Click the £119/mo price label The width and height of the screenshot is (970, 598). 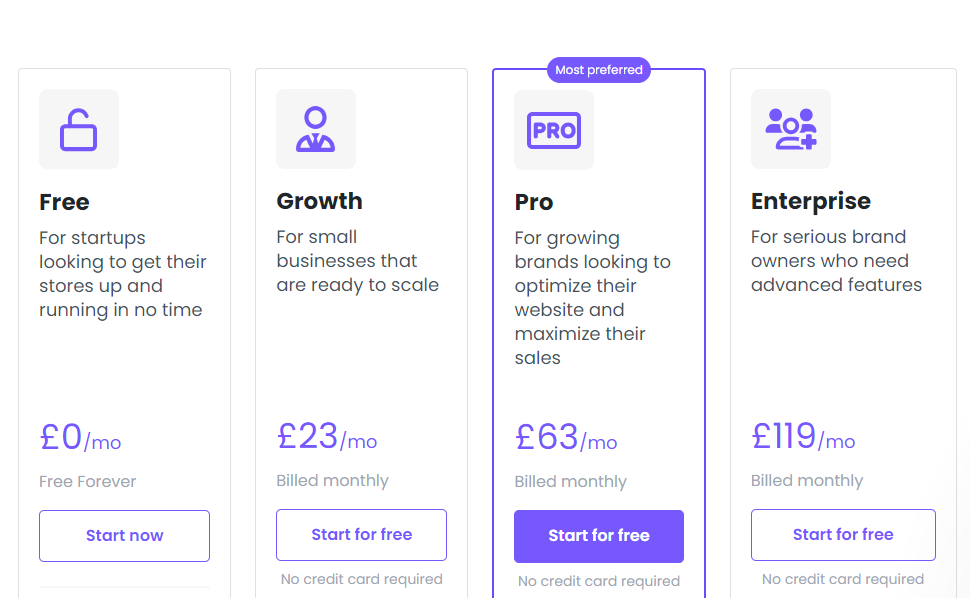pyautogui.click(x=803, y=436)
